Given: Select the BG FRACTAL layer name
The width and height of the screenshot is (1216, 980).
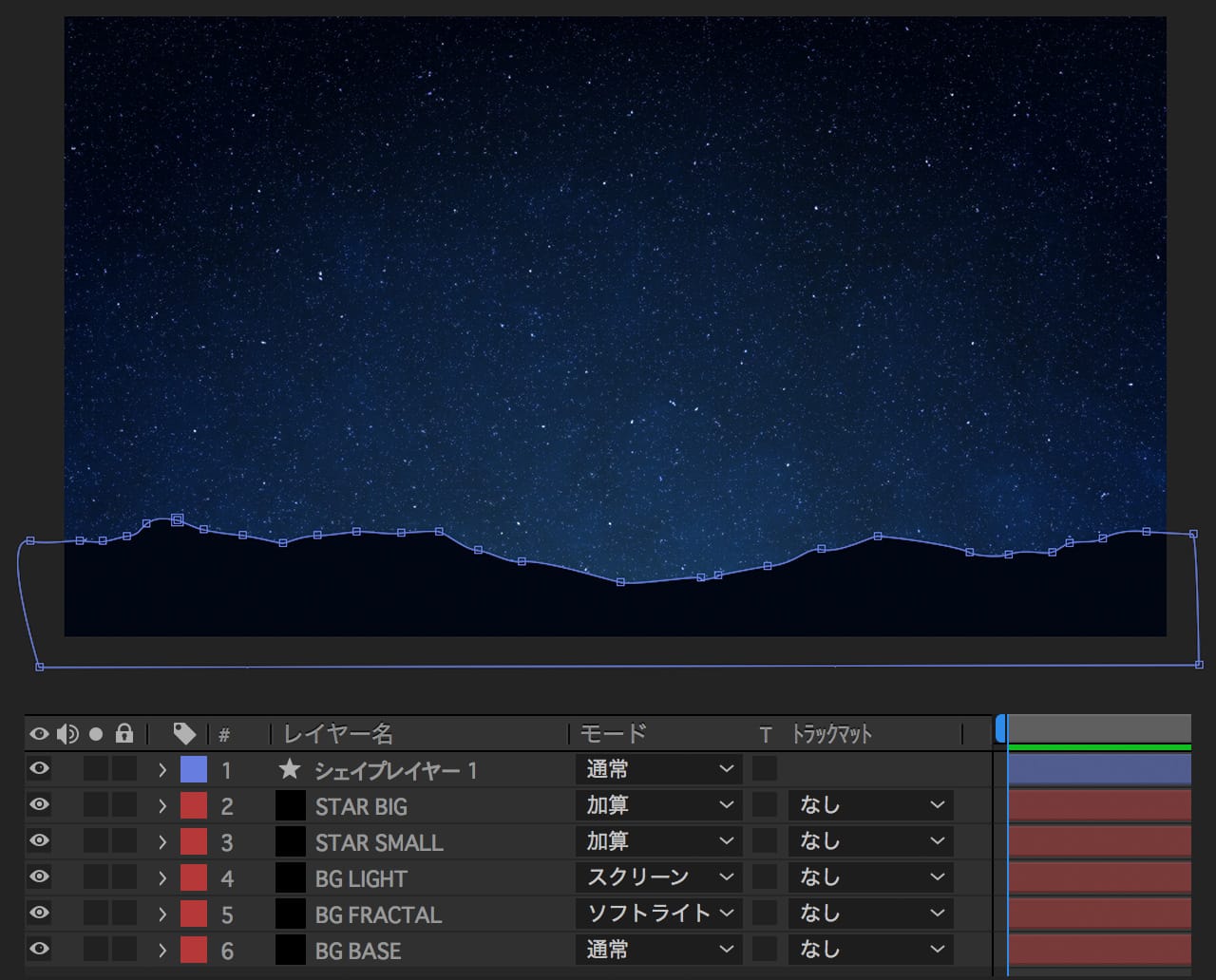Looking at the screenshot, I should 378,914.
